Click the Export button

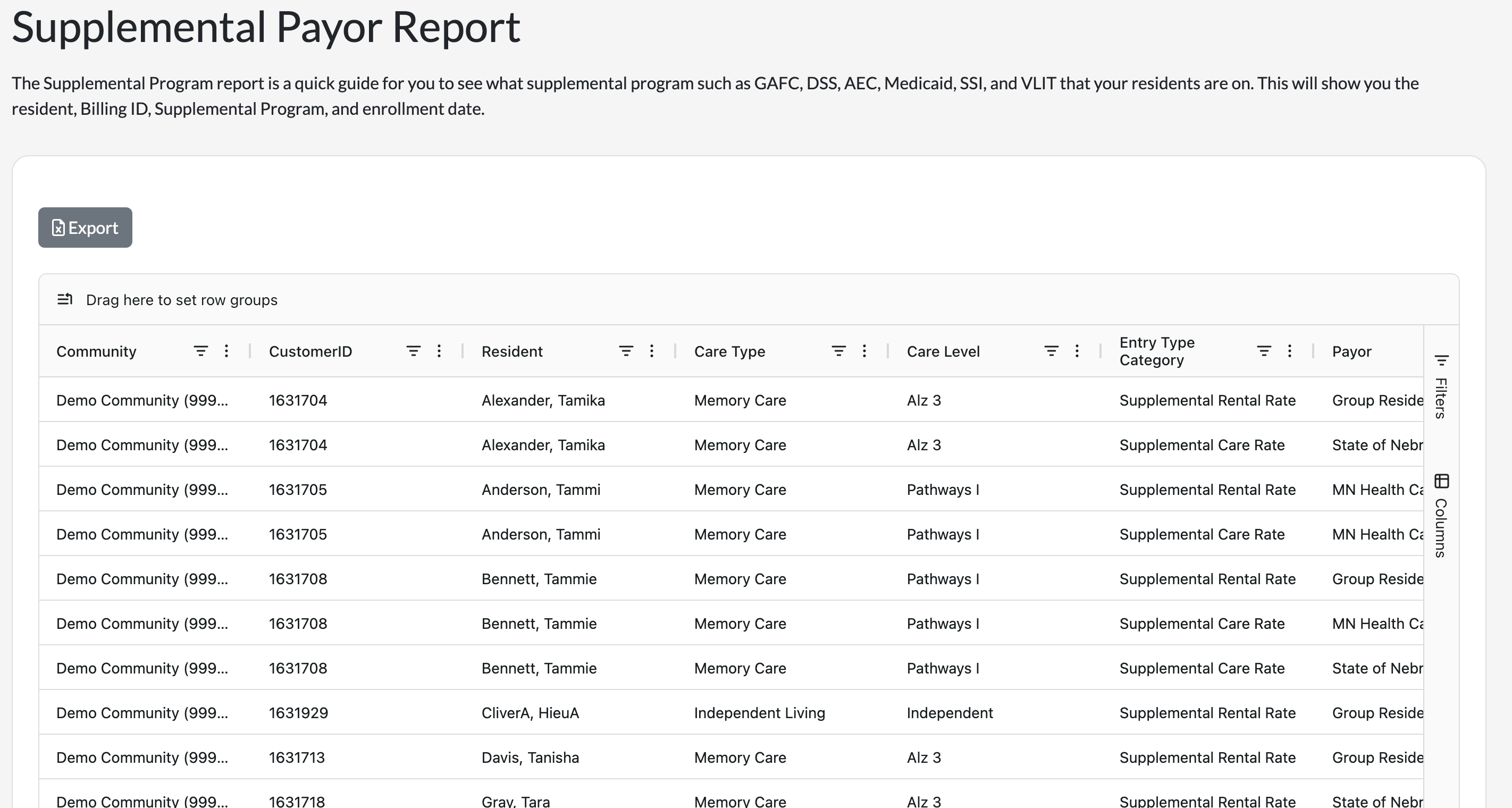click(x=85, y=228)
